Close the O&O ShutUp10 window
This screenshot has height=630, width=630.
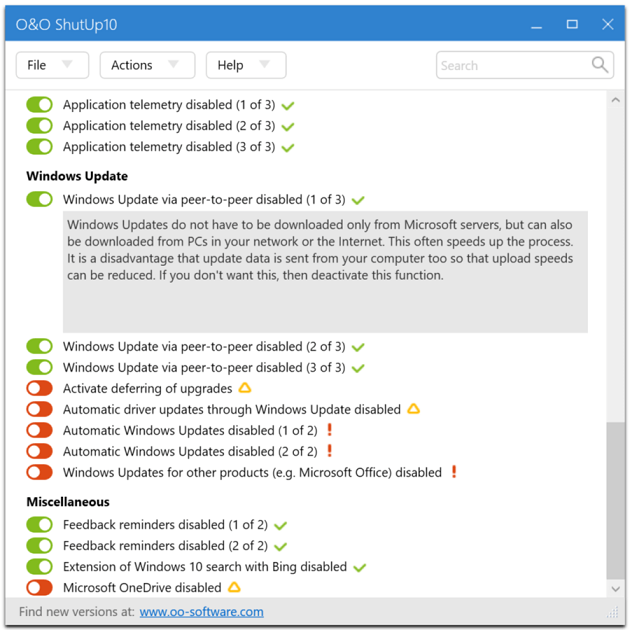[608, 25]
